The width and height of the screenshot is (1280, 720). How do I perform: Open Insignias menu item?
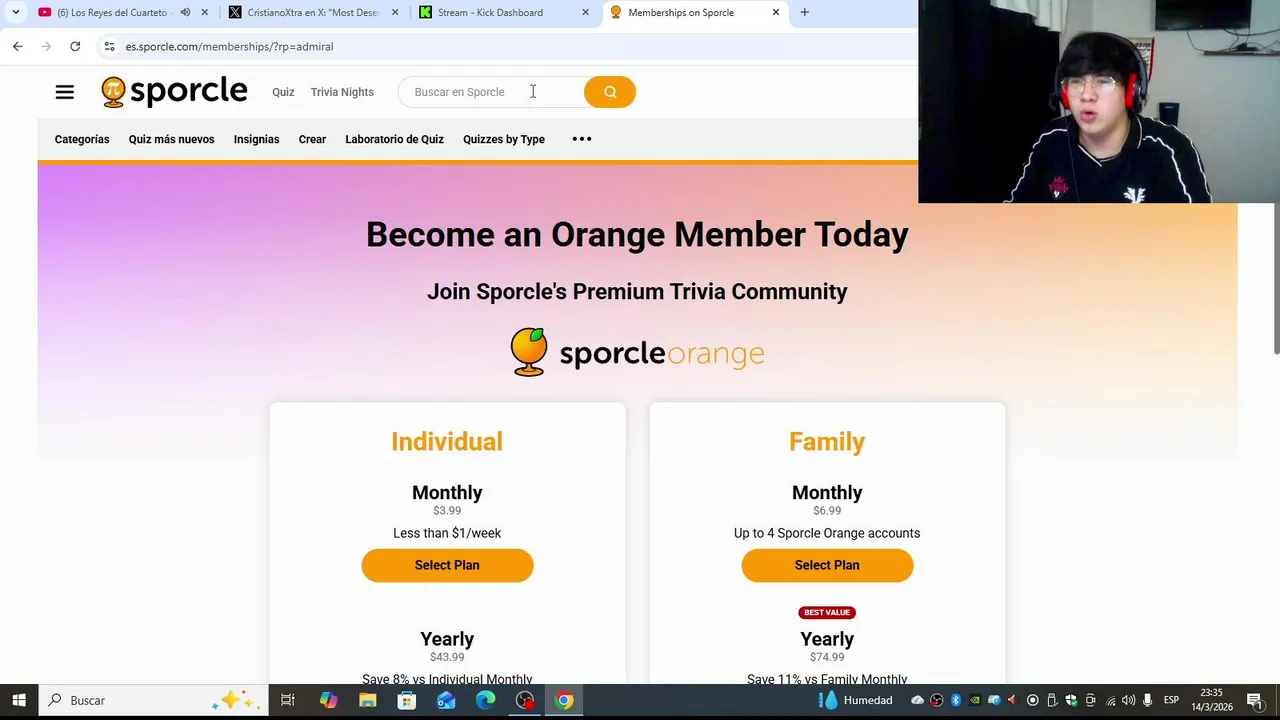(256, 139)
